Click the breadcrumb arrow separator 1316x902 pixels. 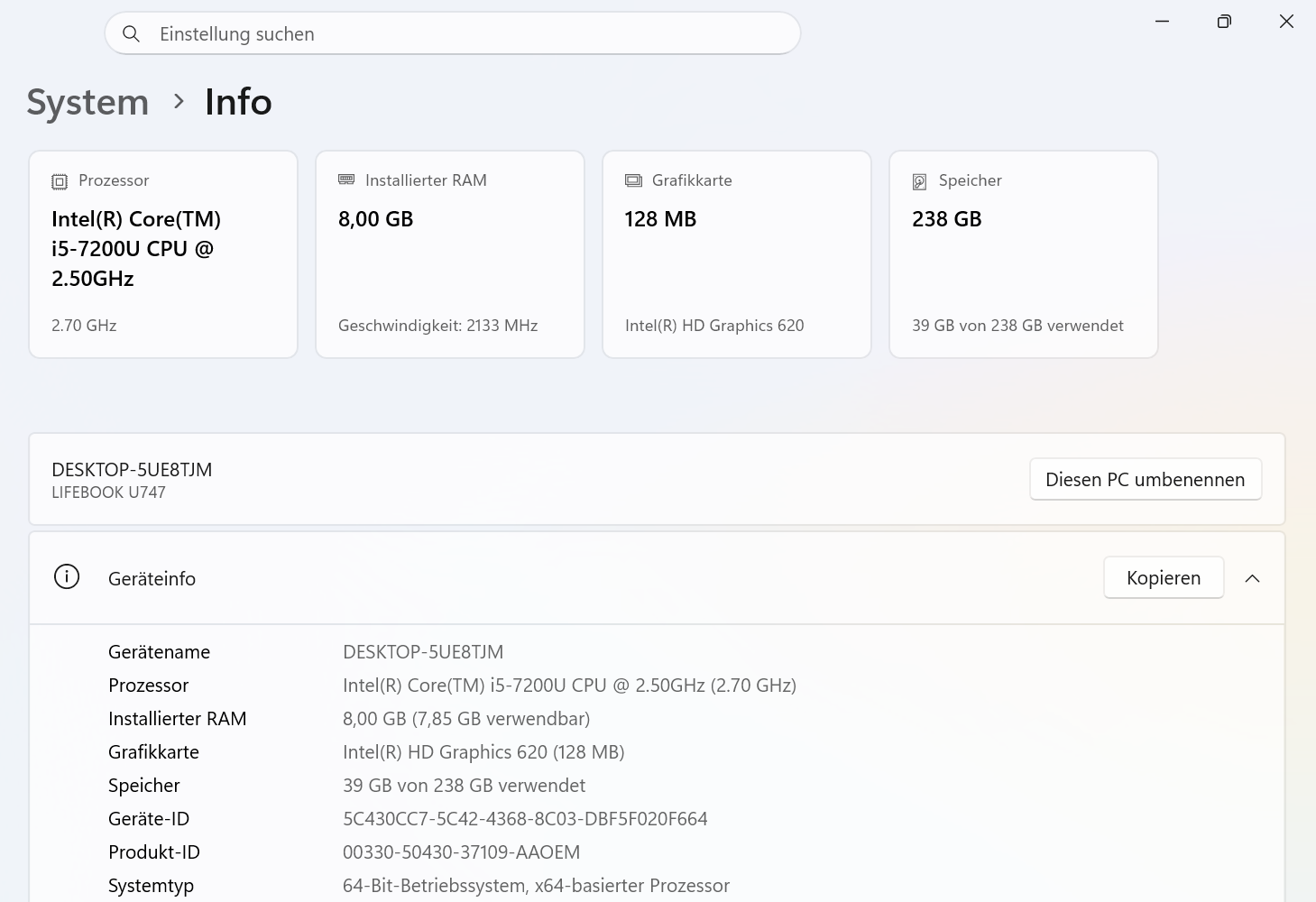tap(179, 102)
